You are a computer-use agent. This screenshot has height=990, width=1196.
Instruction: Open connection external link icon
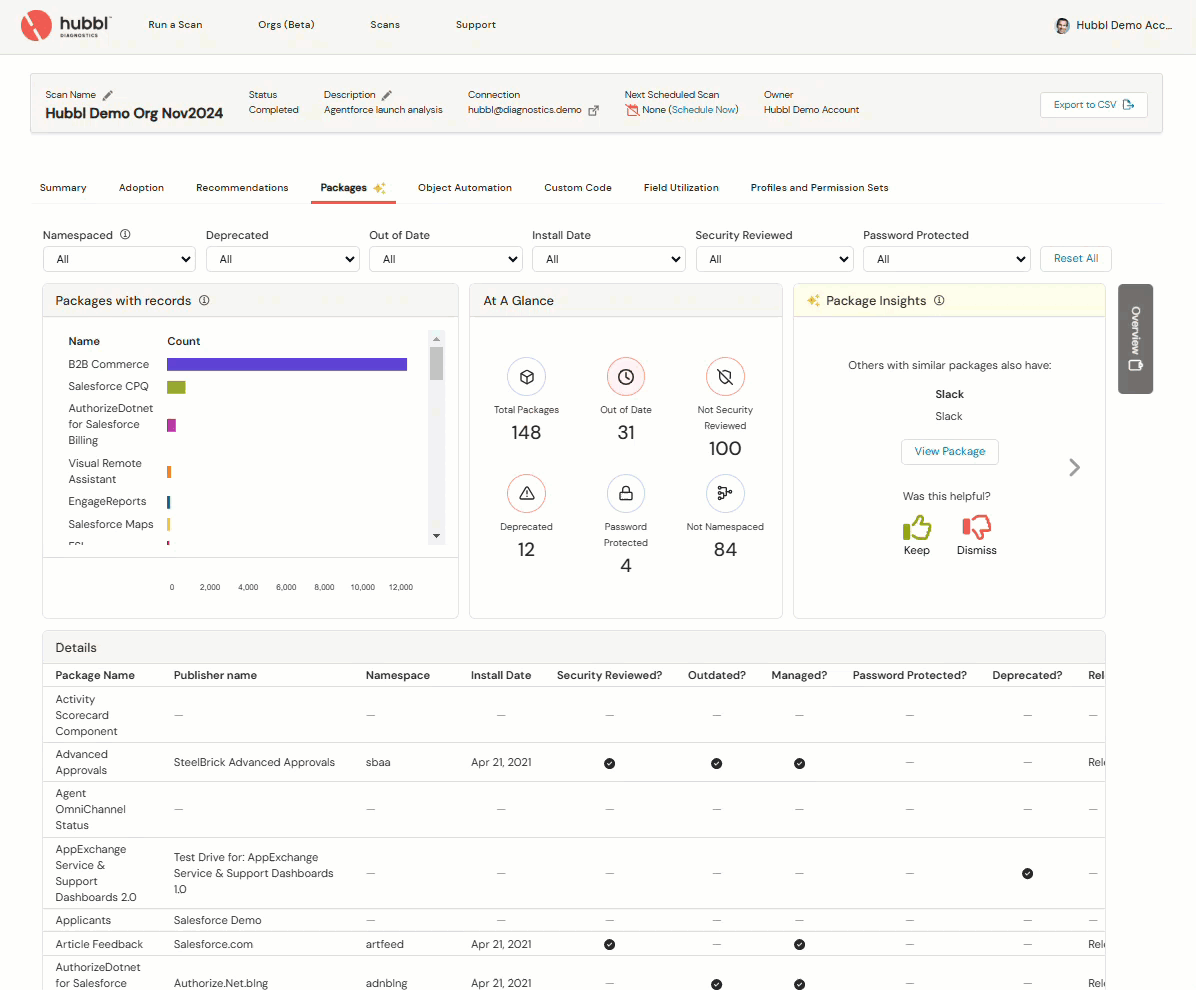click(x=593, y=111)
